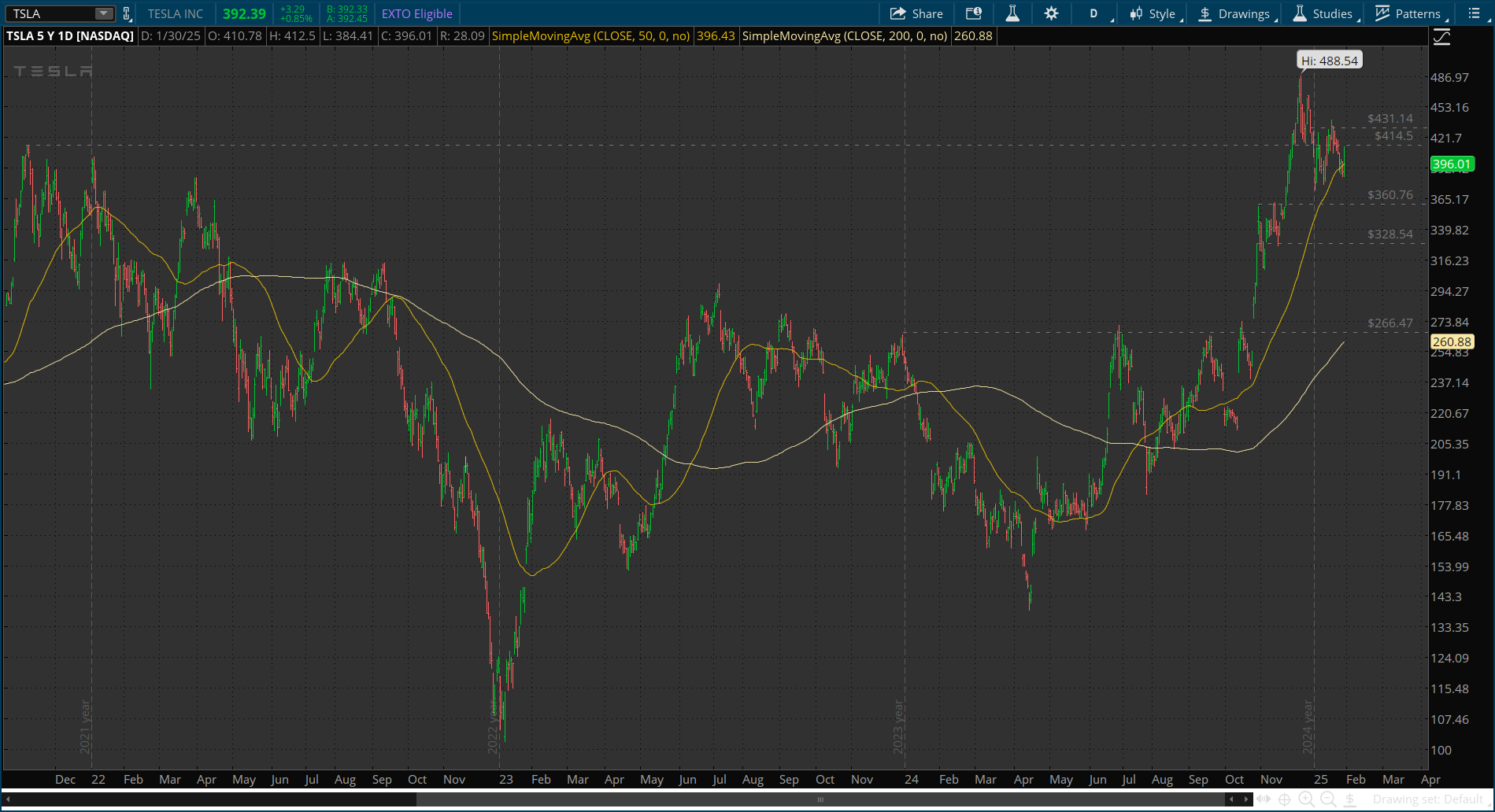Click the H: 412.5 high value
The height and width of the screenshot is (812, 1495).
[x=292, y=35]
